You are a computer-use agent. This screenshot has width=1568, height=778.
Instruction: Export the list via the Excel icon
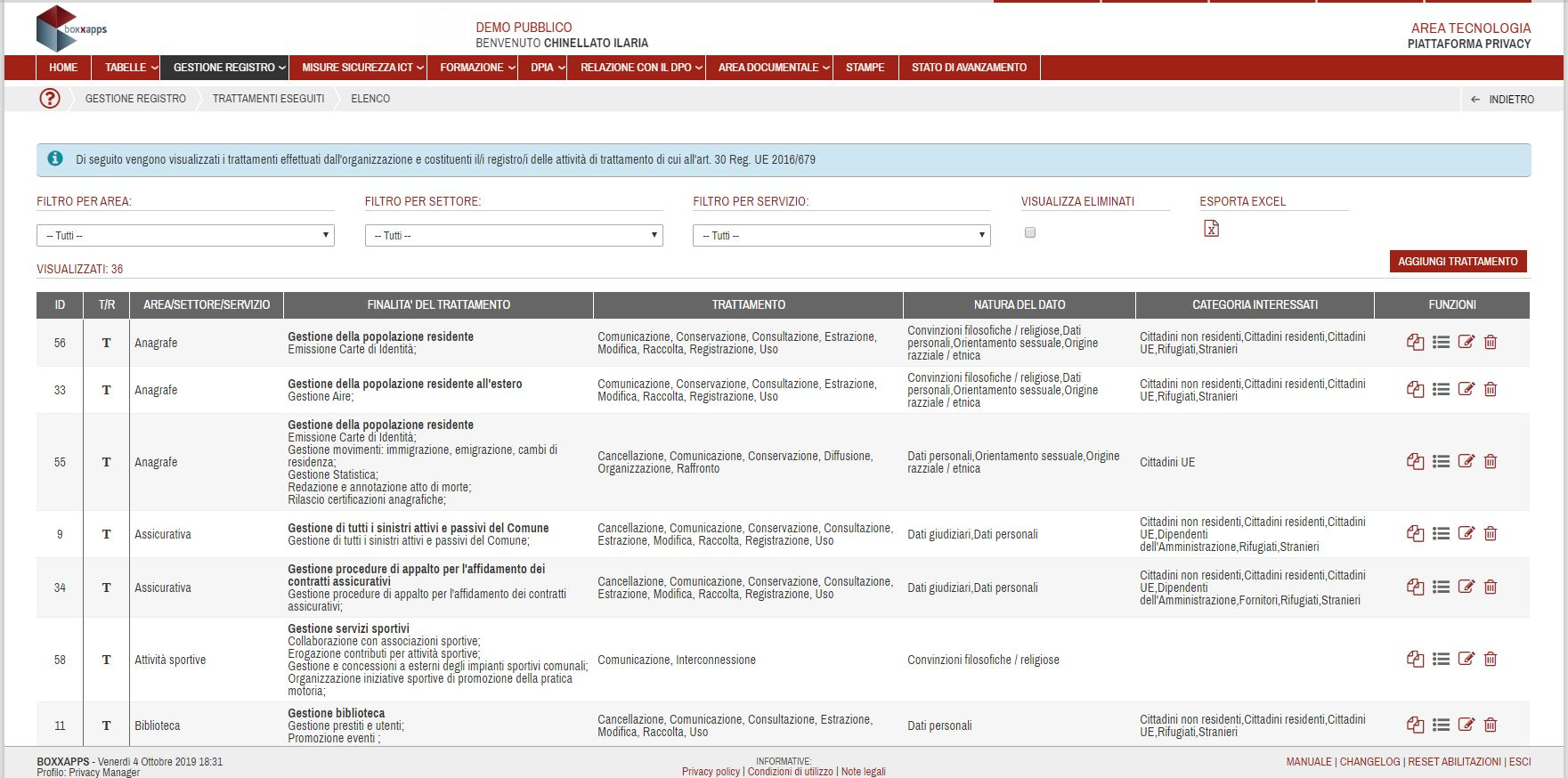[1211, 229]
